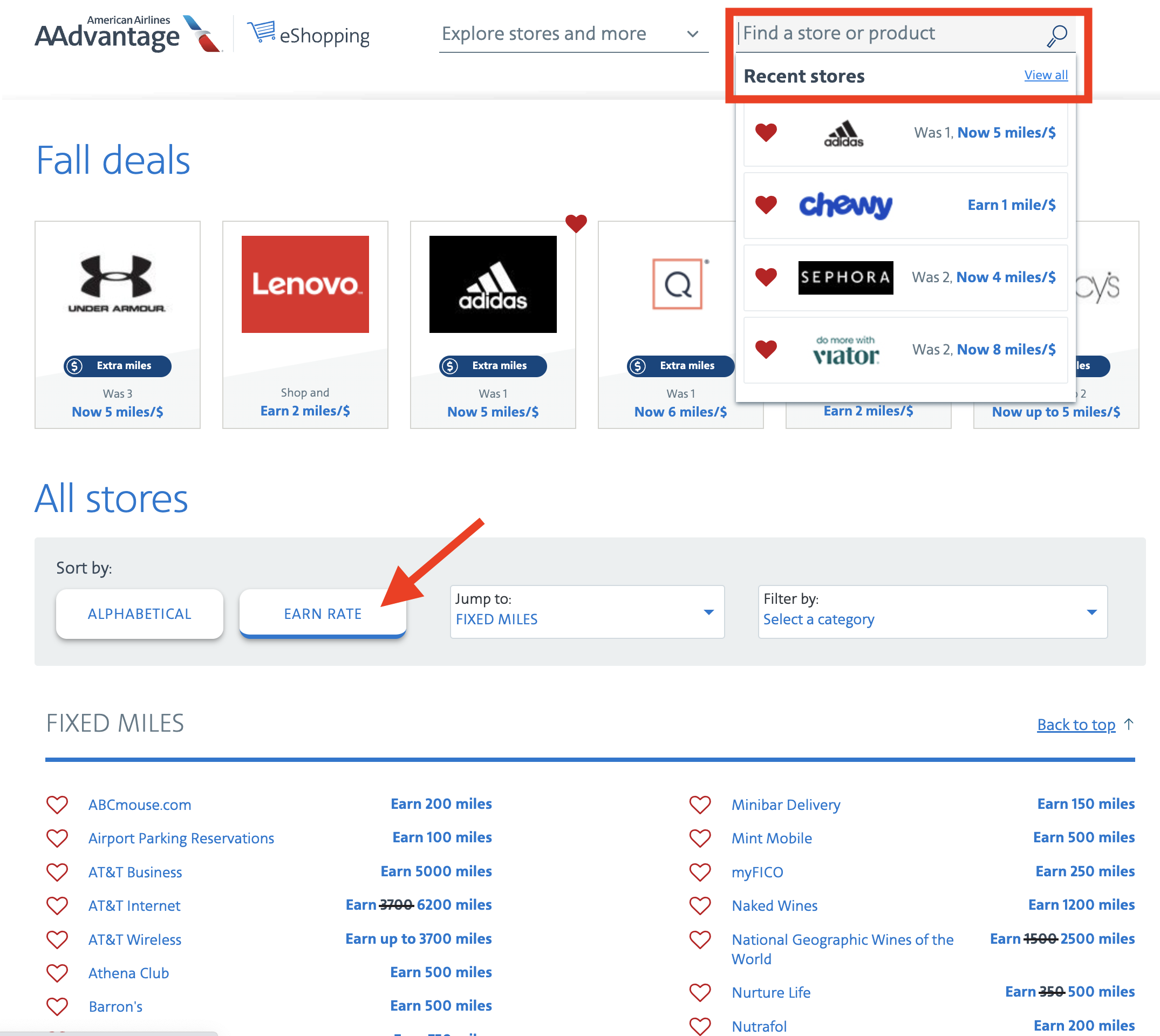
Task: Favorite AT&T Internet heart icon
Action: tap(57, 905)
